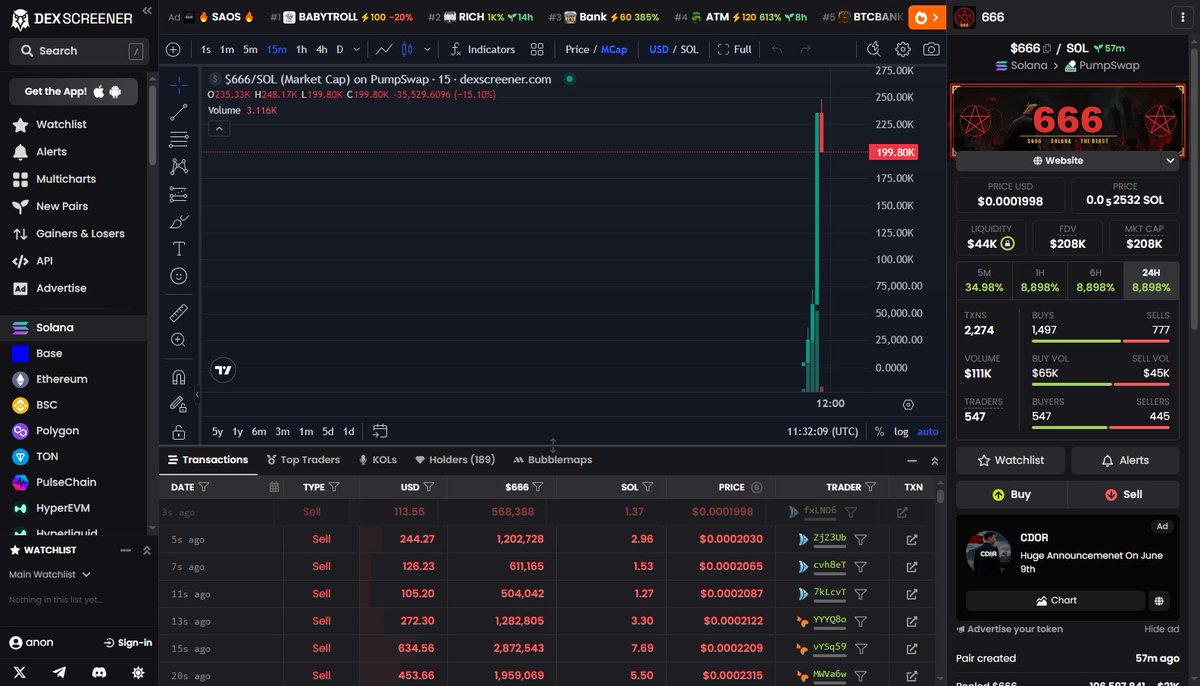Switch chart currency to USD
This screenshot has width=1200, height=686.
(x=659, y=49)
